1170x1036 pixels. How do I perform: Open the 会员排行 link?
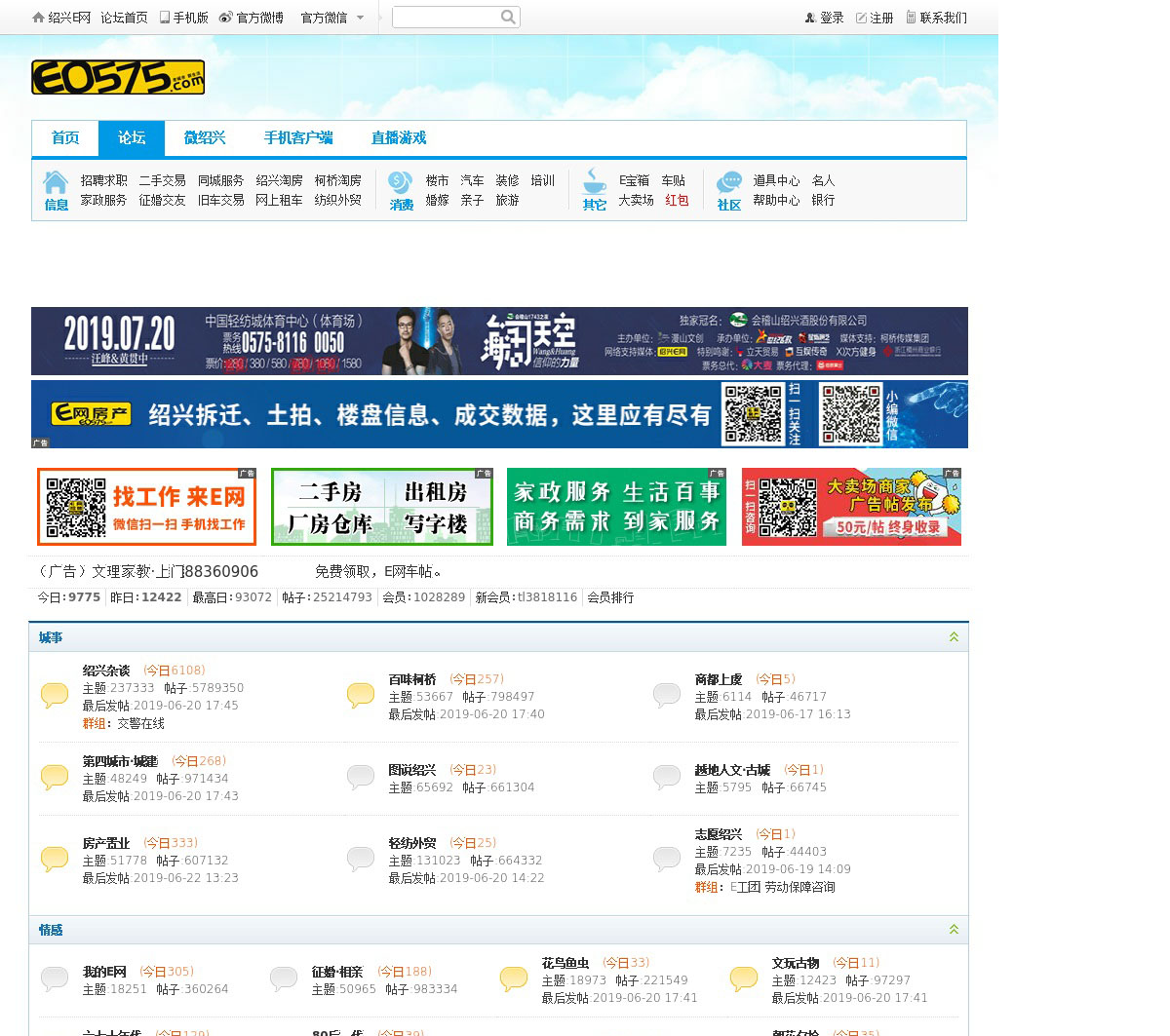point(610,597)
